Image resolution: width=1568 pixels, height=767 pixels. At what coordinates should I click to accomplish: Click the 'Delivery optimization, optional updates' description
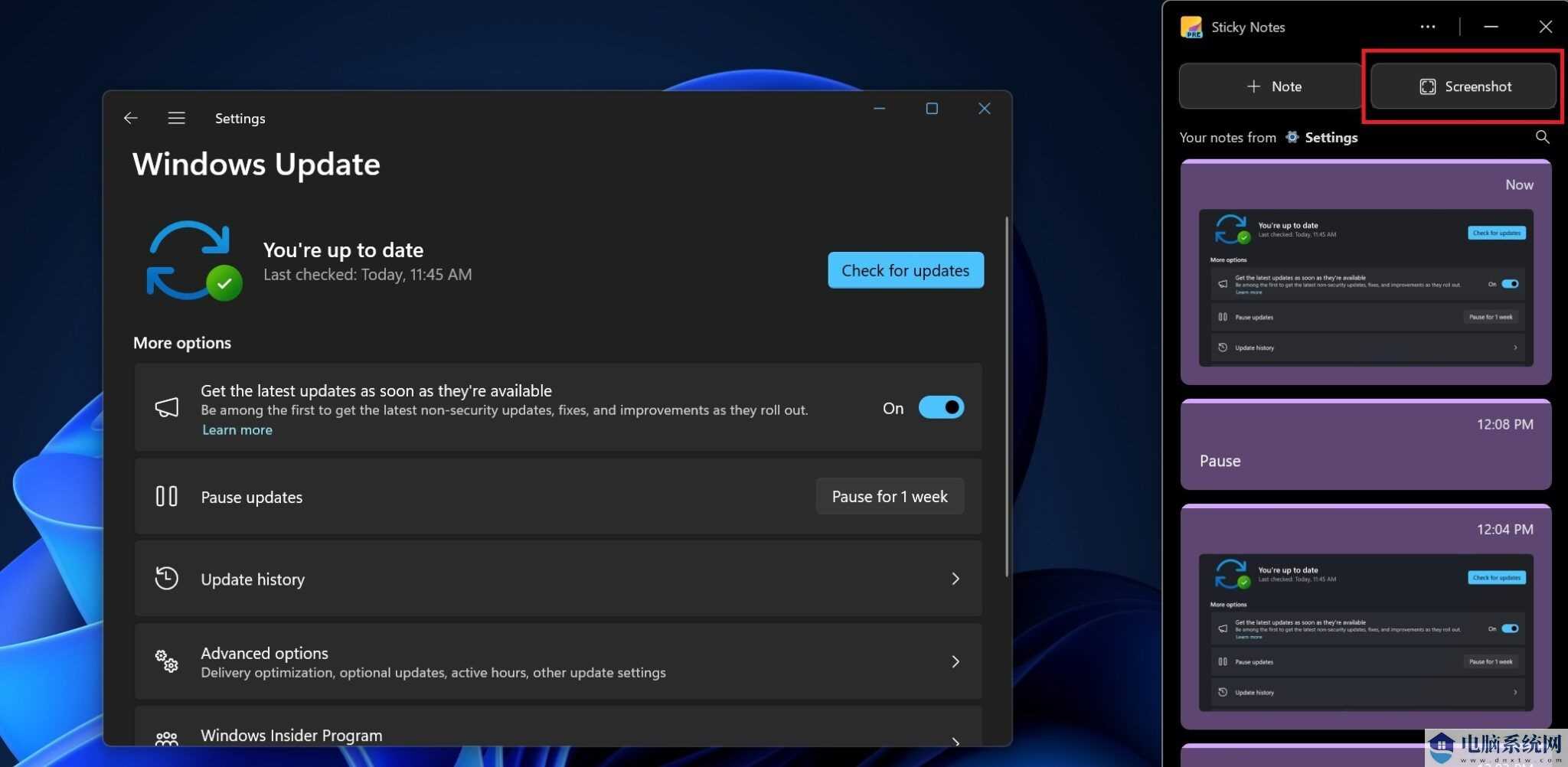(433, 673)
